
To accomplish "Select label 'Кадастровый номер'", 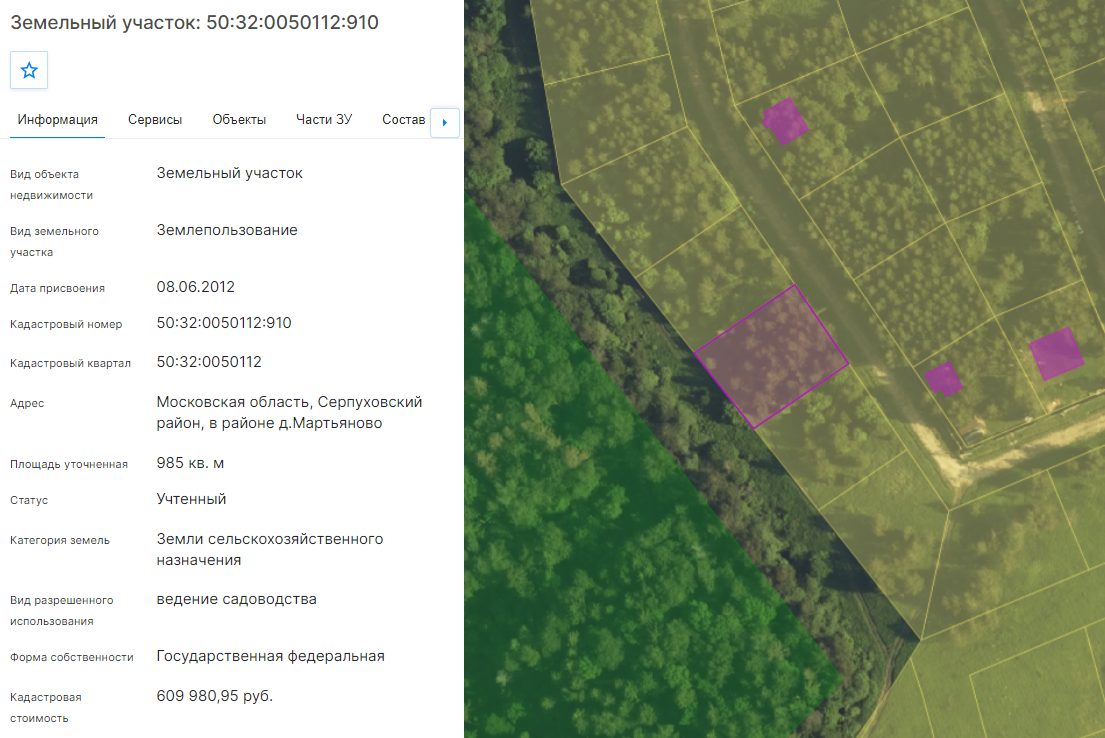I will 66,324.
